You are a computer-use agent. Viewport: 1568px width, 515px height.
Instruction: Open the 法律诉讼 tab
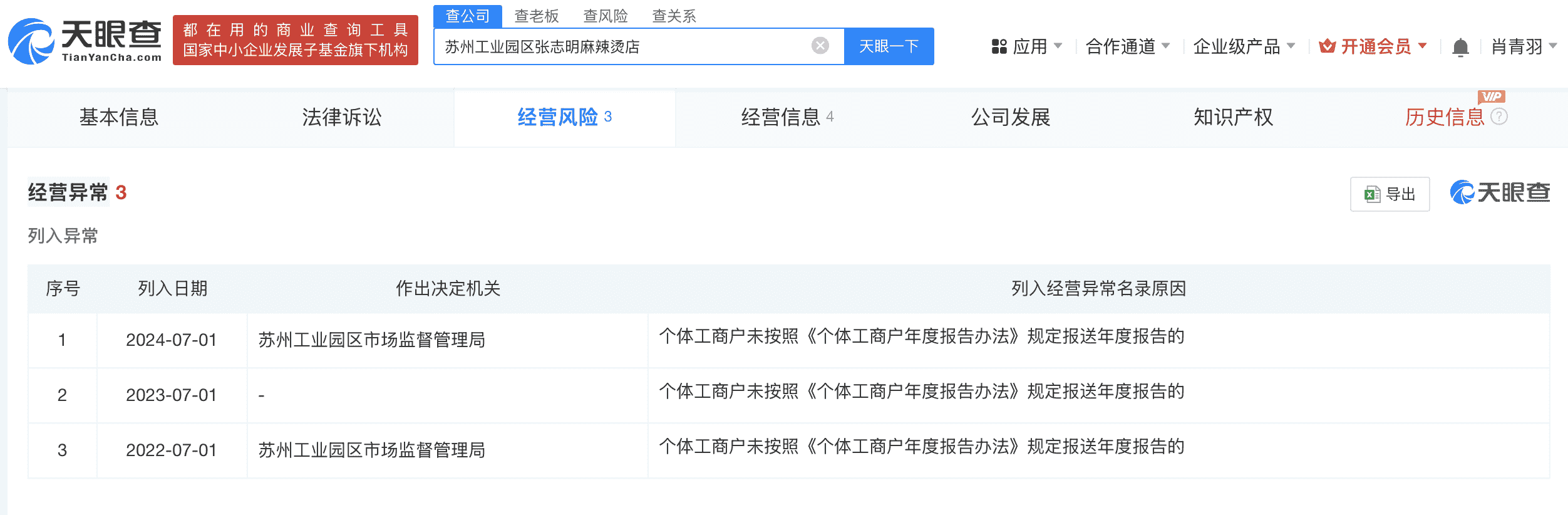tap(341, 117)
